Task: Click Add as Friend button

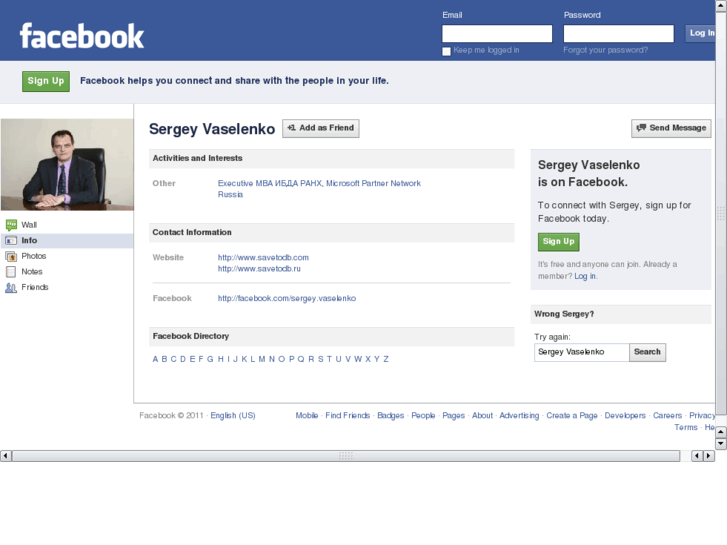Action: [x=321, y=128]
